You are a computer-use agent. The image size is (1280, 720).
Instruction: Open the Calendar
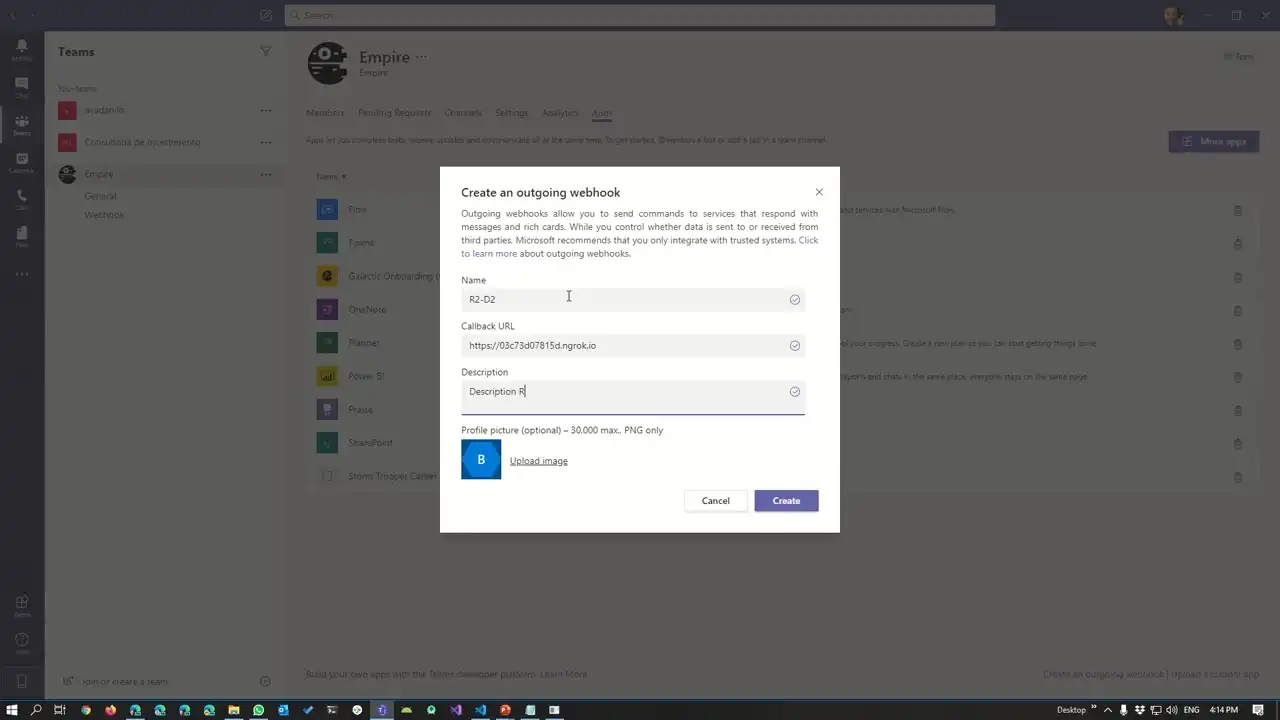pyautogui.click(x=21, y=158)
